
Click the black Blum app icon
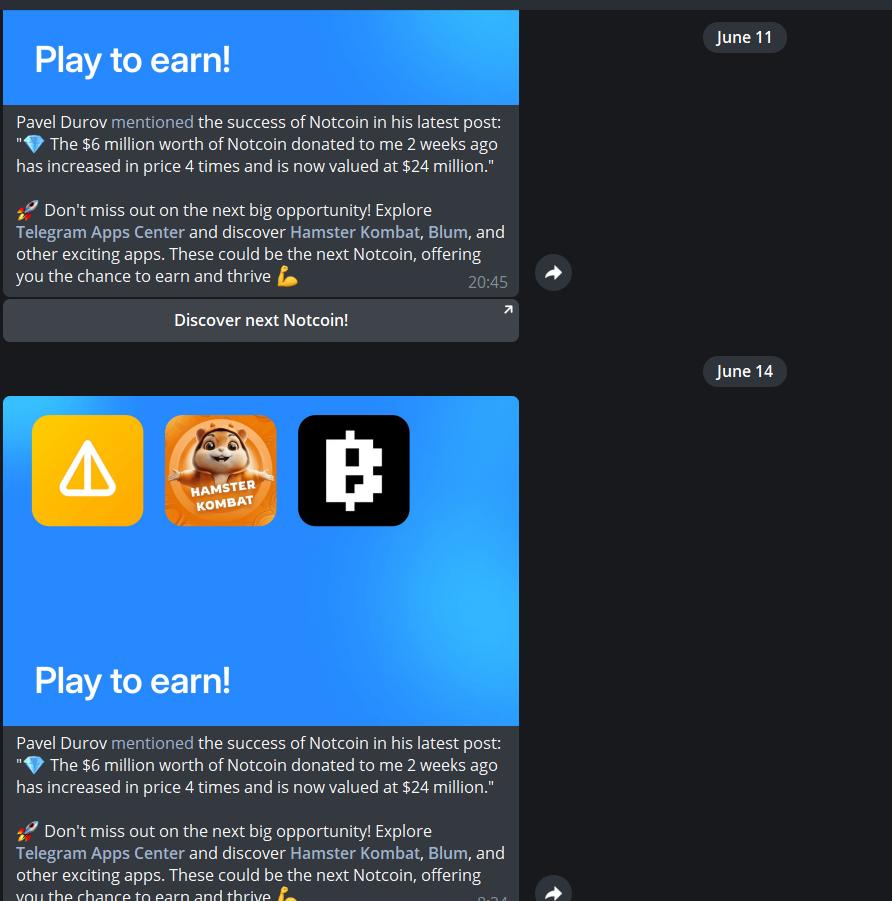click(353, 470)
